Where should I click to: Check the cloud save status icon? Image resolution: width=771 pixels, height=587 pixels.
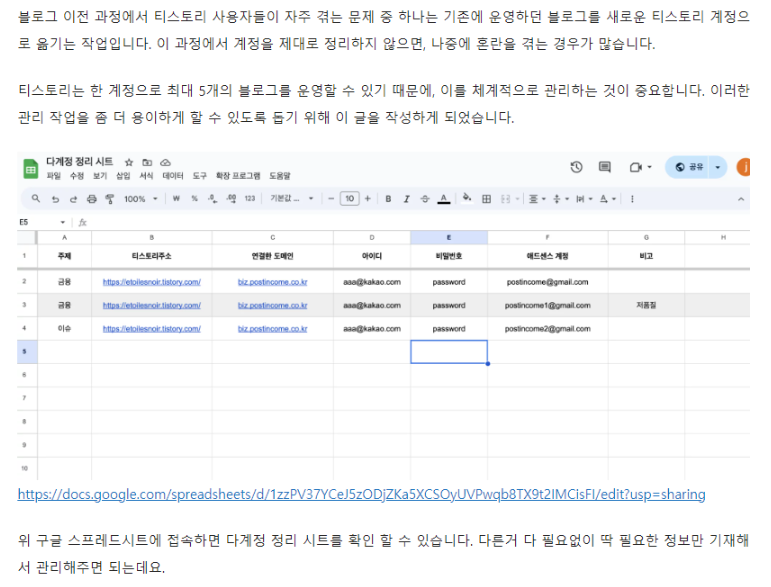(x=166, y=162)
